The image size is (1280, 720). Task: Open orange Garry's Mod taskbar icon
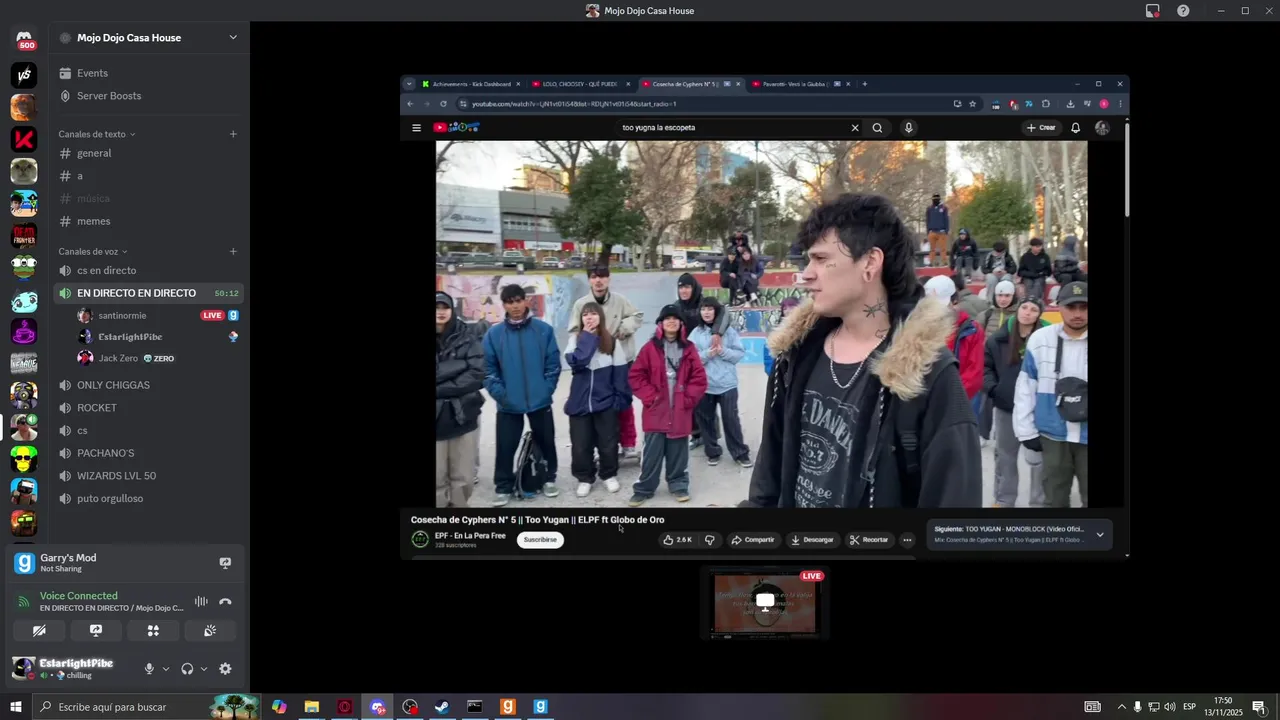pos(508,707)
